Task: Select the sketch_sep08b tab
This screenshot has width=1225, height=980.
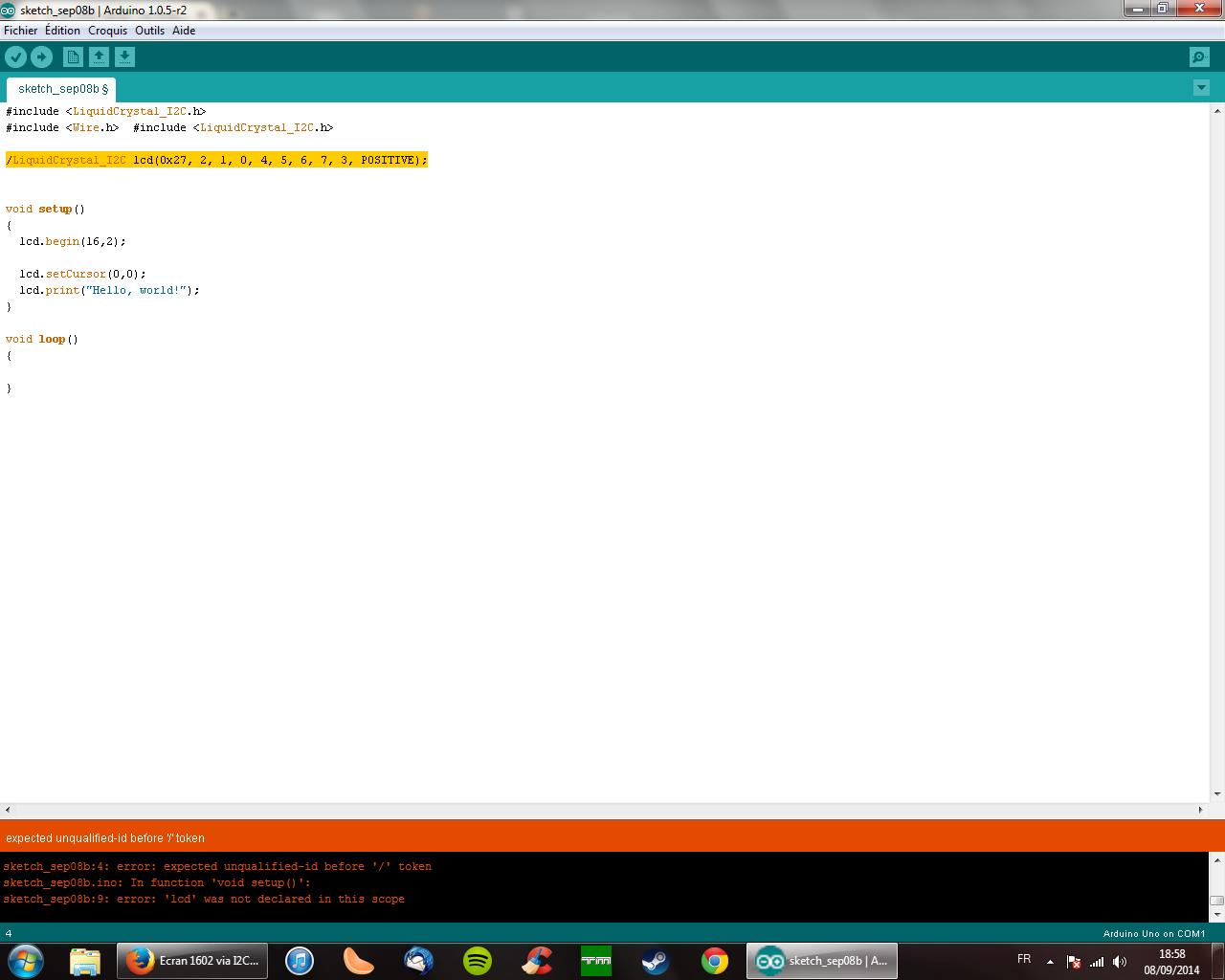Action: coord(61,89)
